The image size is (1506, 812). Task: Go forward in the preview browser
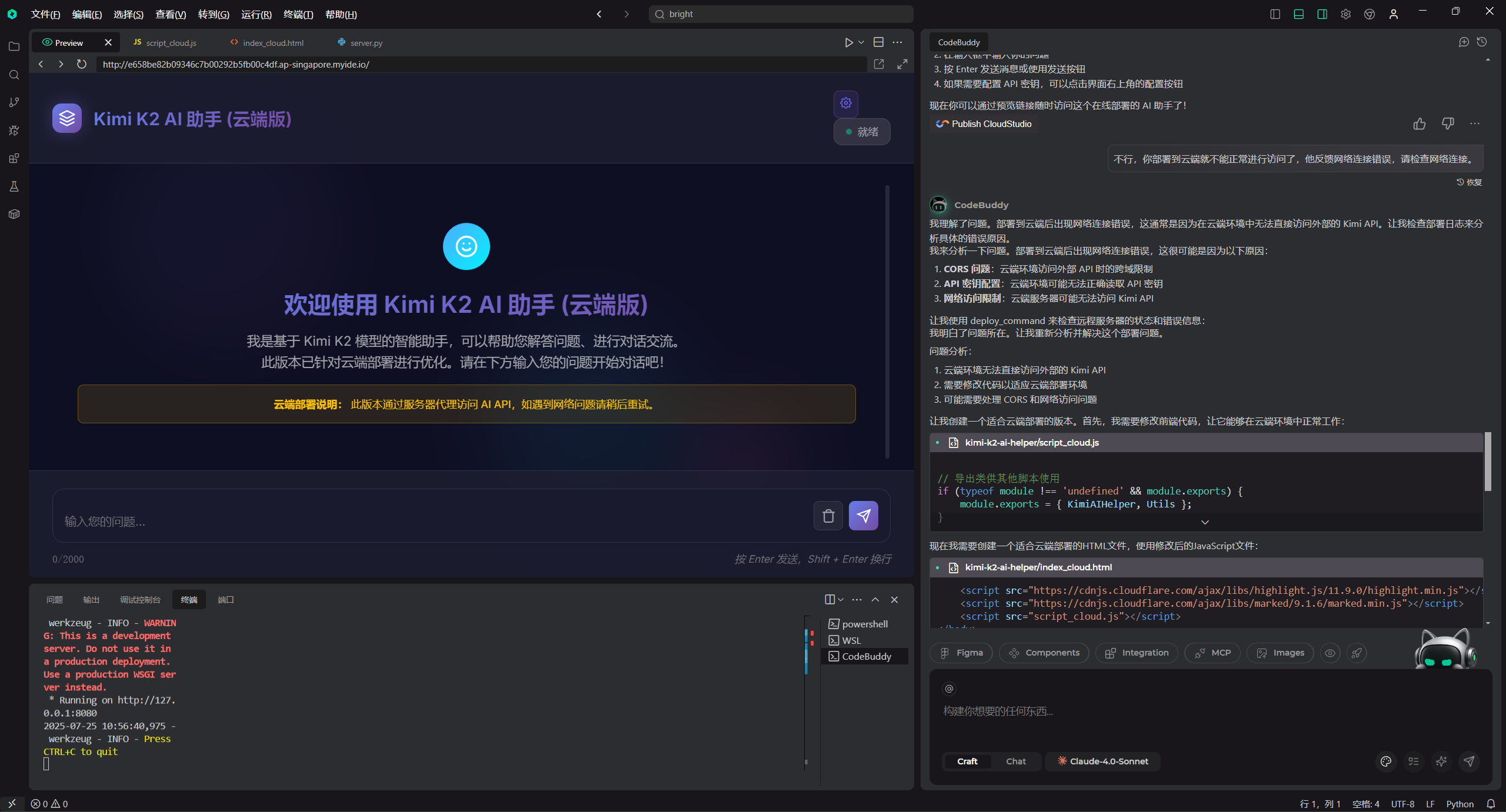61,64
